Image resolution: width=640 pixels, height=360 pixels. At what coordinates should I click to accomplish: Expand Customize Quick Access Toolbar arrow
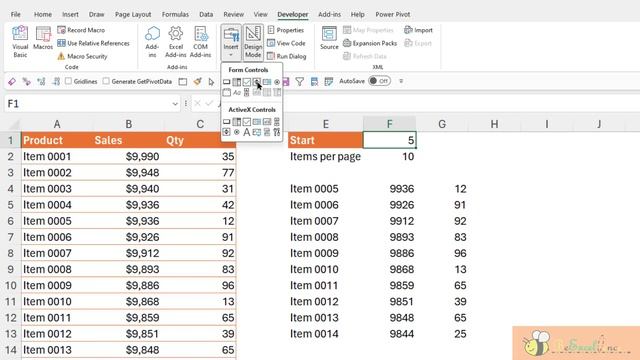401,81
